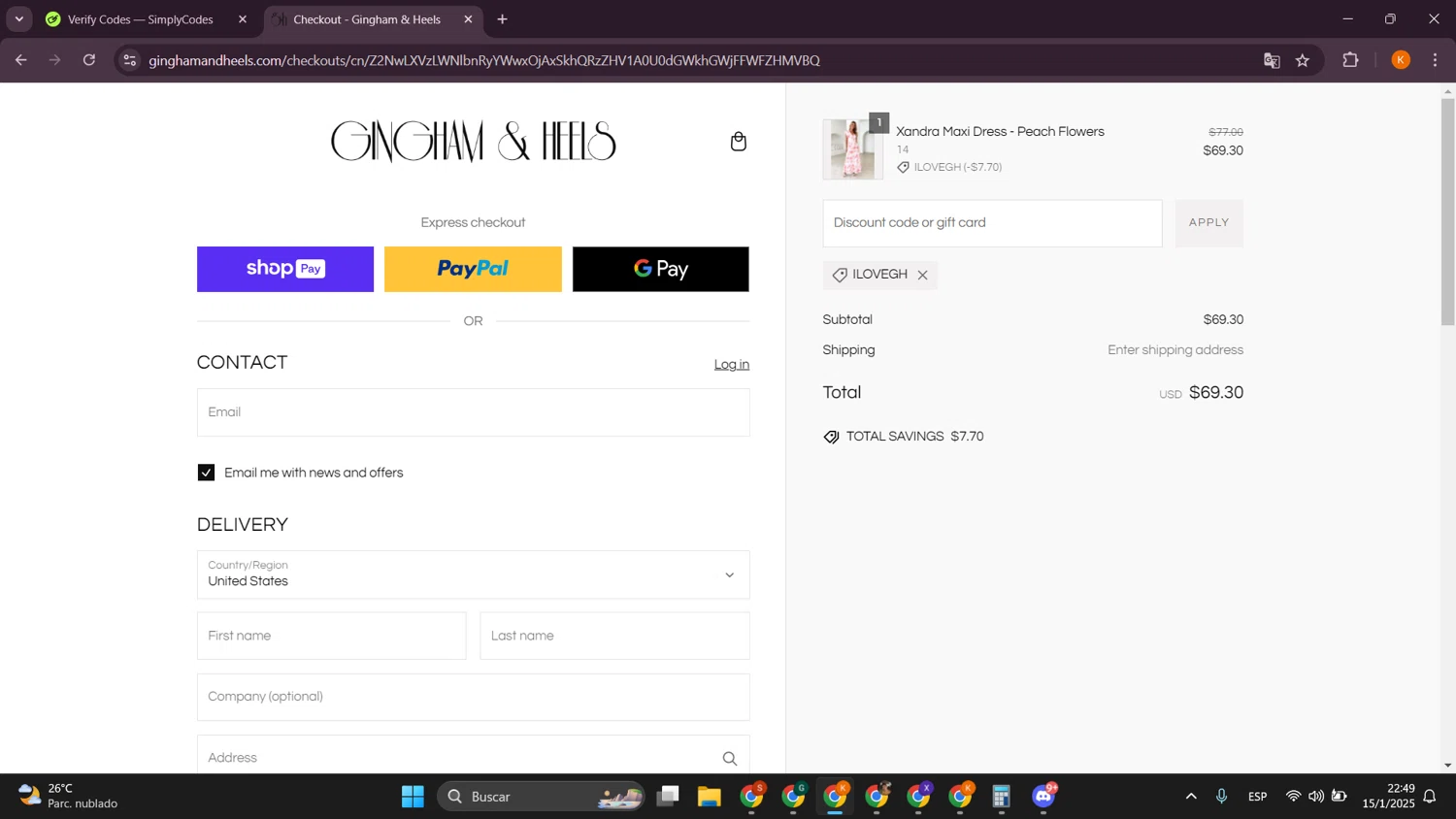Focus the Last name field
1456x819 pixels.
coord(615,636)
